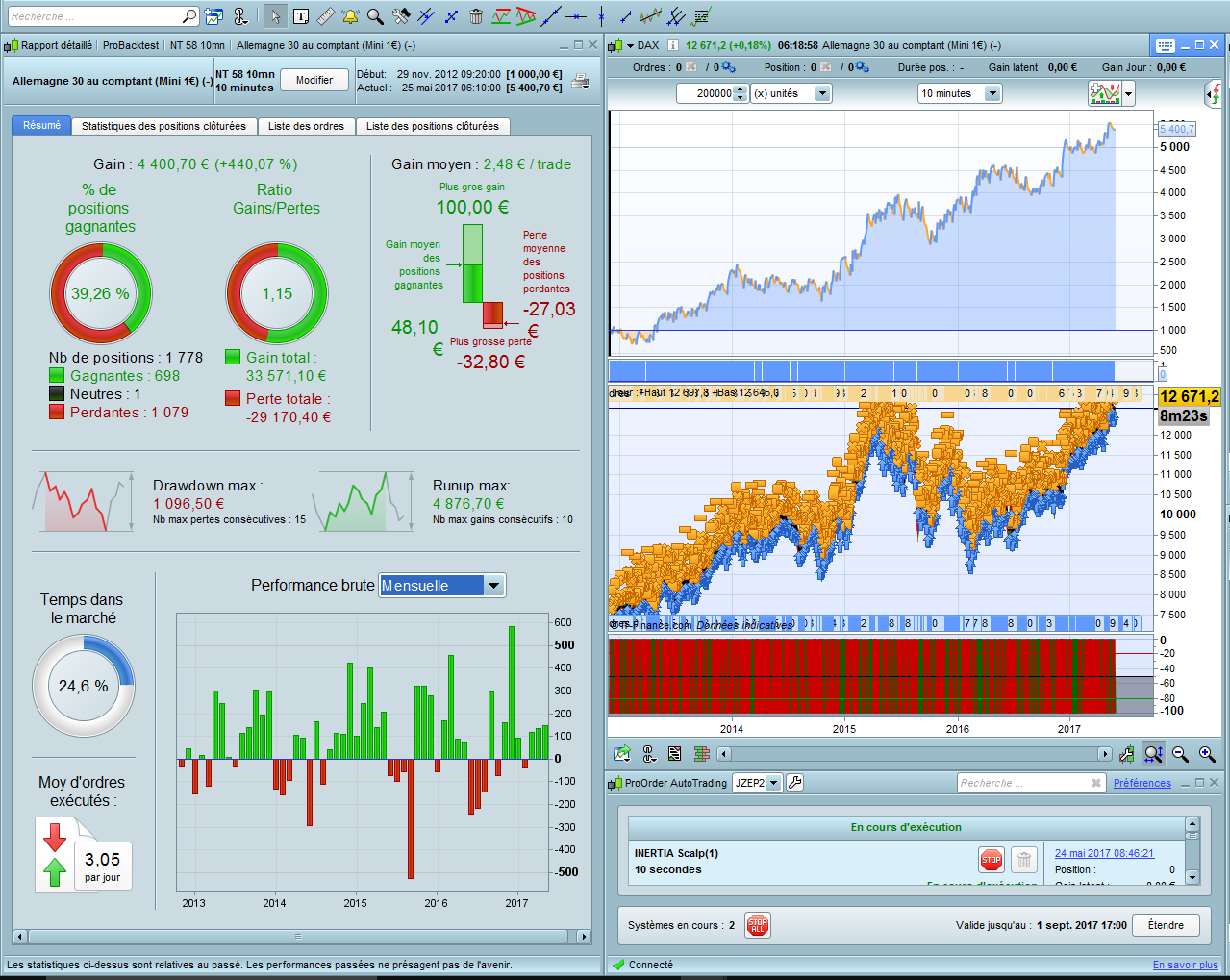Open Statistiques des positions clôturées tab
This screenshot has height=980, width=1230.
(x=163, y=126)
